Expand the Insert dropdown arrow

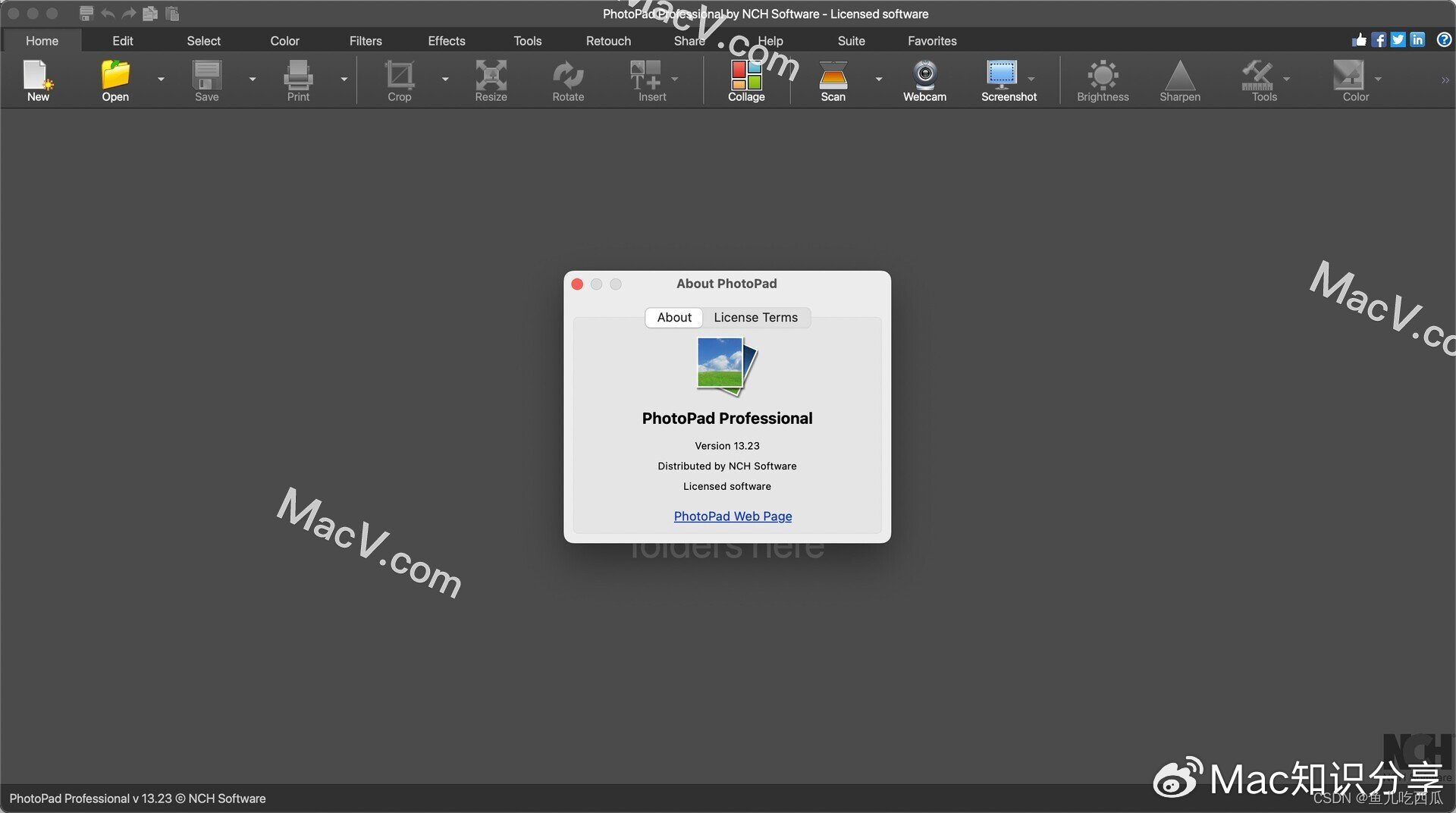click(x=675, y=79)
